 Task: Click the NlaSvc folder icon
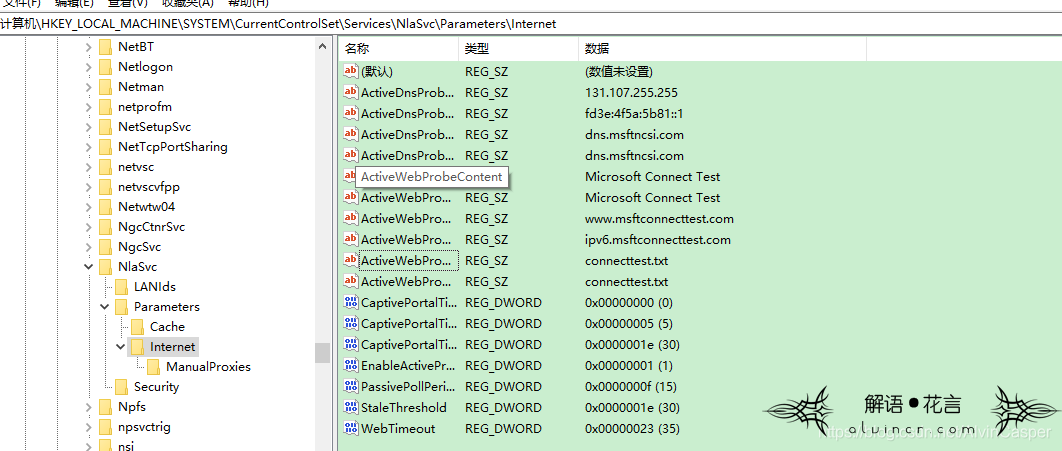pyautogui.click(x=105, y=267)
